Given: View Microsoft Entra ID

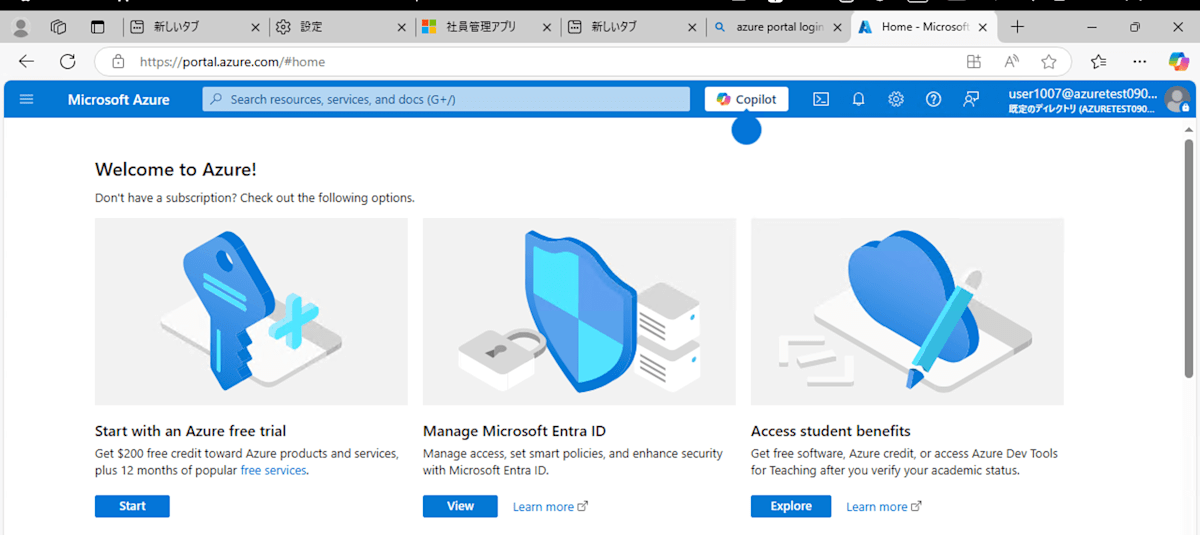Looking at the screenshot, I should pyautogui.click(x=460, y=506).
